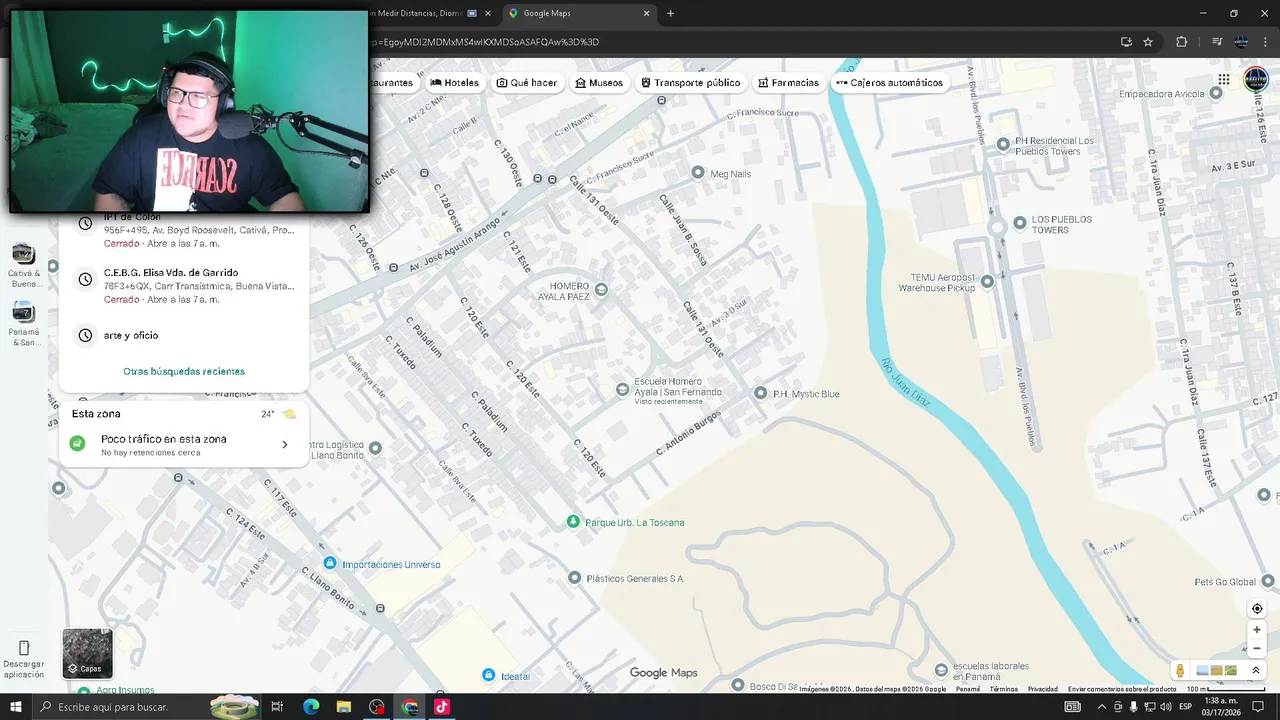Screen dimensions: 1280x720
Task: Filter map by Hoteles
Action: click(x=455, y=83)
